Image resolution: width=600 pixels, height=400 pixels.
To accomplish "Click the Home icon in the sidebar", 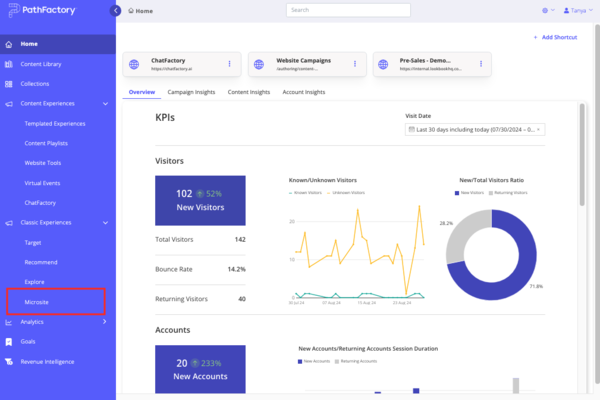I will tap(9, 44).
